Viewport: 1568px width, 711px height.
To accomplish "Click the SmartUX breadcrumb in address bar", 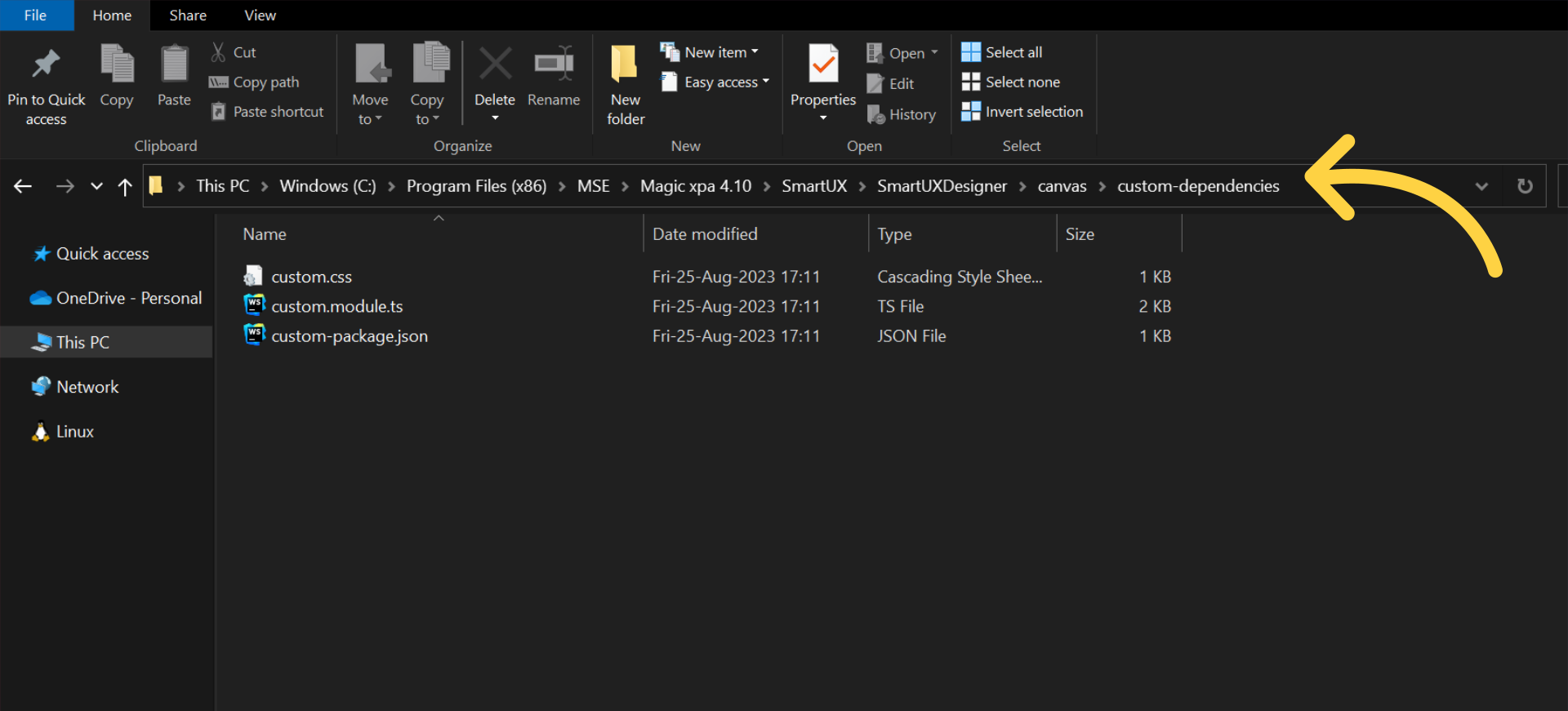I will pyautogui.click(x=813, y=186).
